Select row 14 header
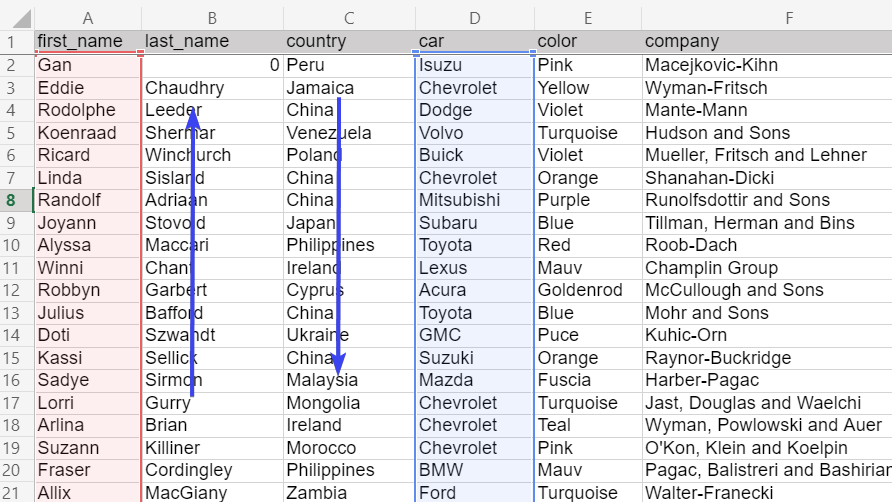Screen dimensions: 892x502 (17, 335)
